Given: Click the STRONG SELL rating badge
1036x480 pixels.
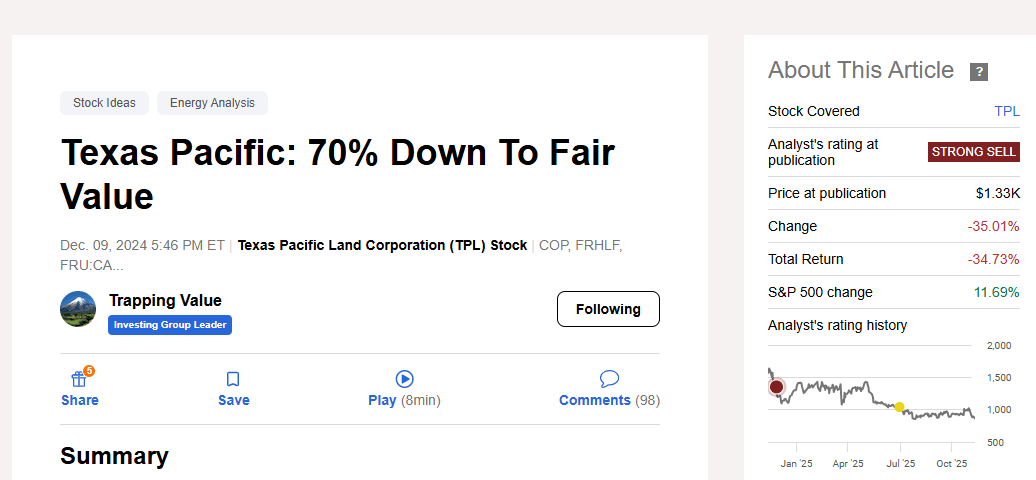Looking at the screenshot, I should pyautogui.click(x=974, y=152).
